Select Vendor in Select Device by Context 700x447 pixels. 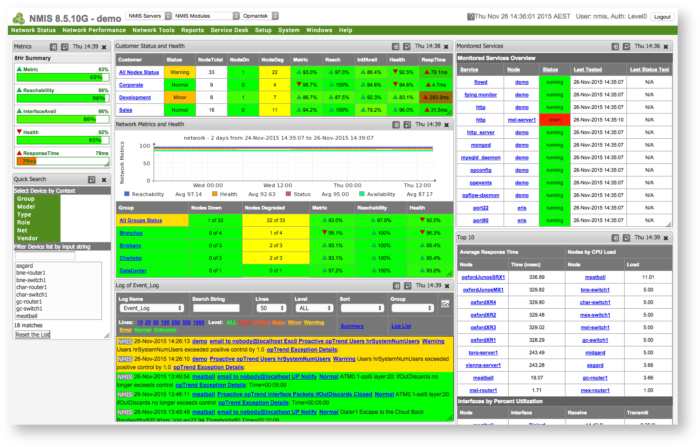click(27, 238)
